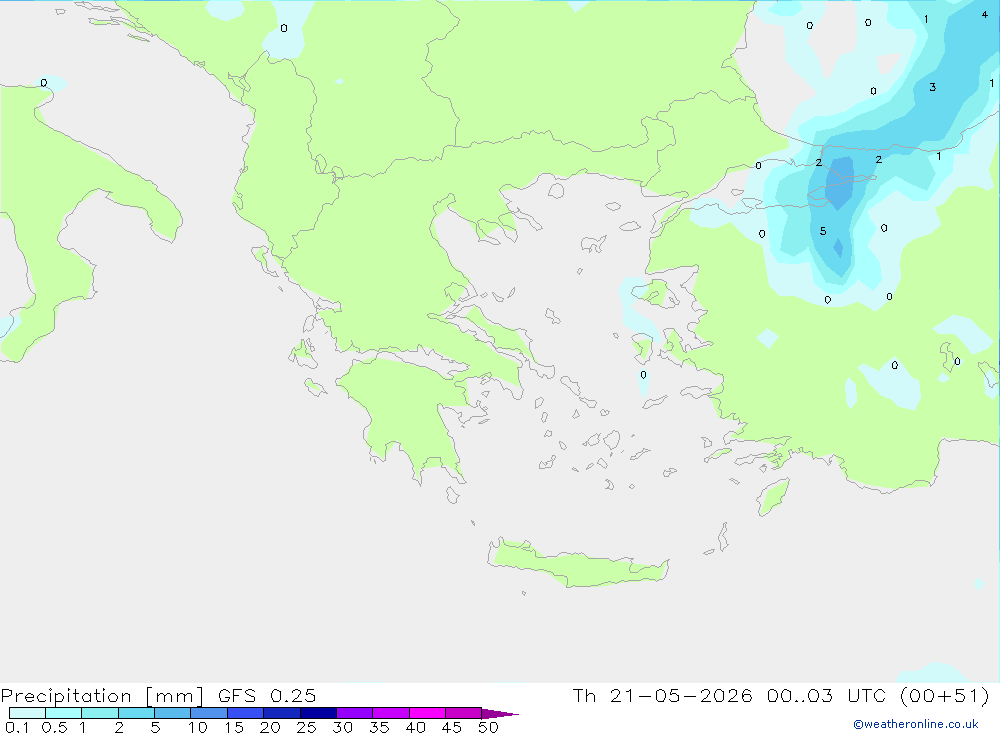
Task: Pick the 15–20 mm legend color box
Action: [246, 713]
